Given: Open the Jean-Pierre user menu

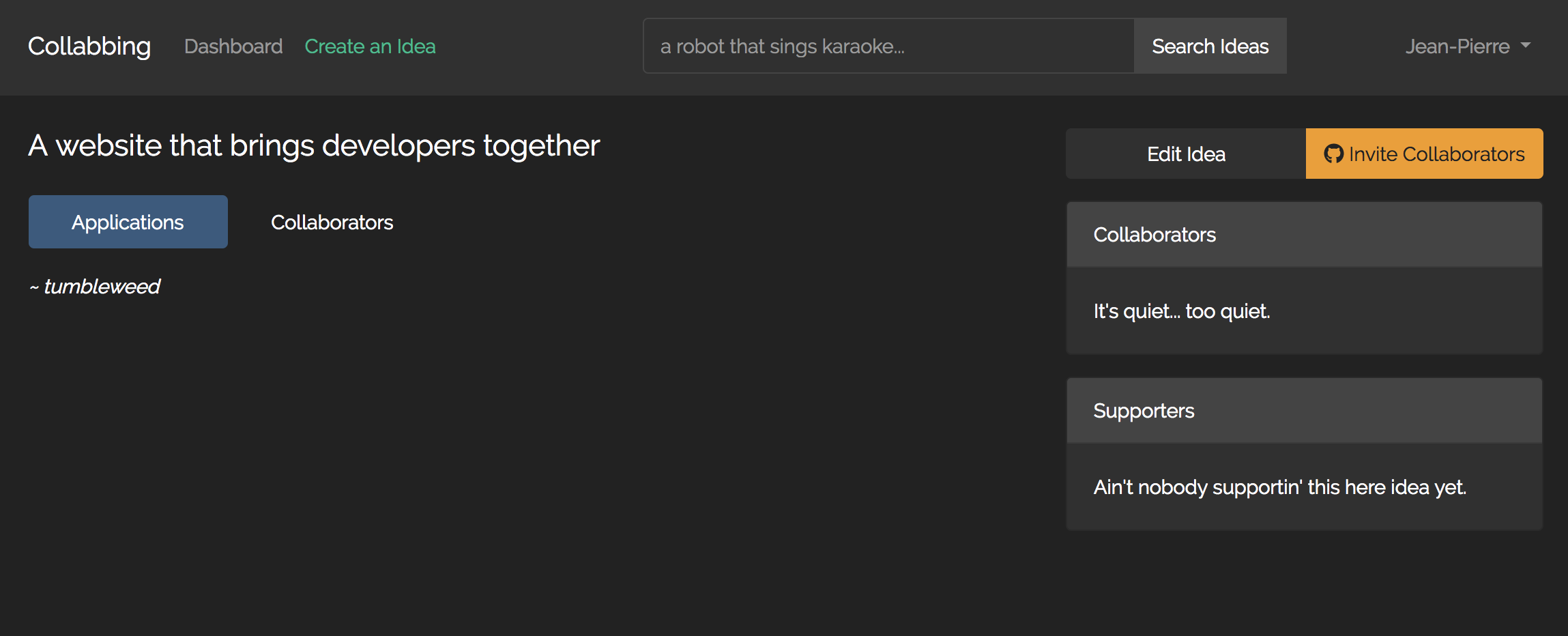Looking at the screenshot, I should 1457,46.
